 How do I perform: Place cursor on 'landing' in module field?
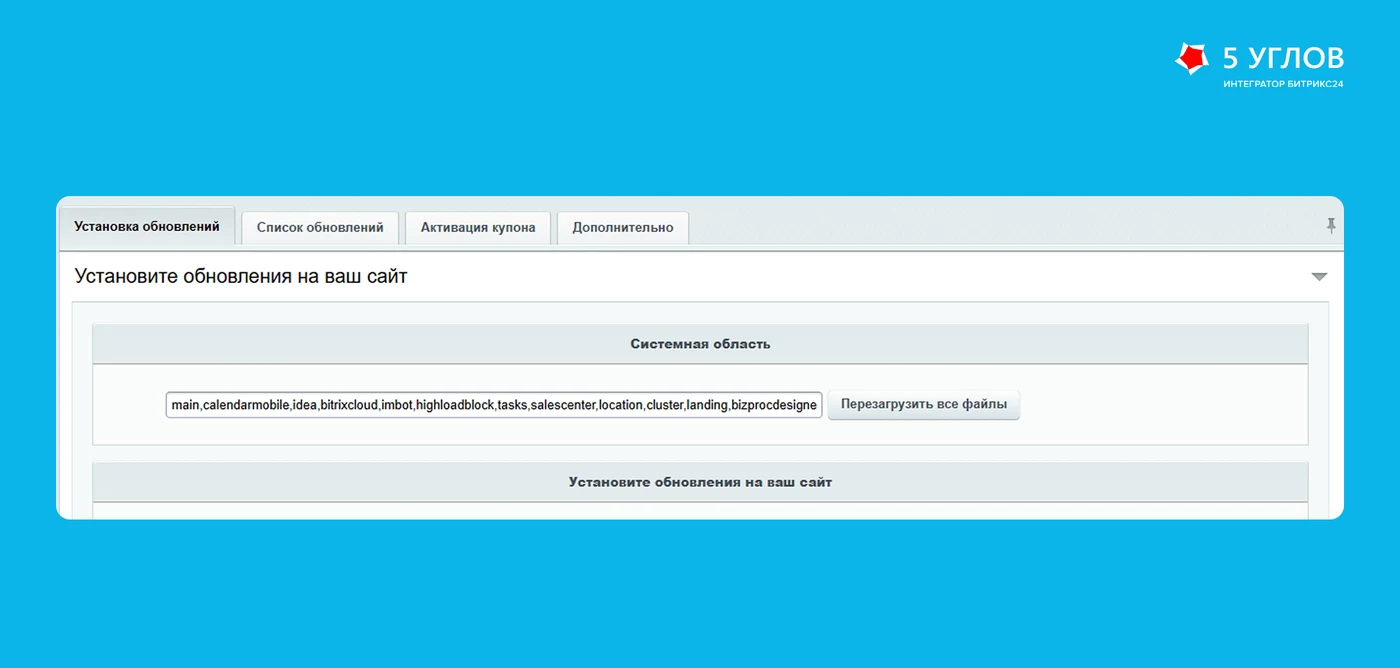706,405
